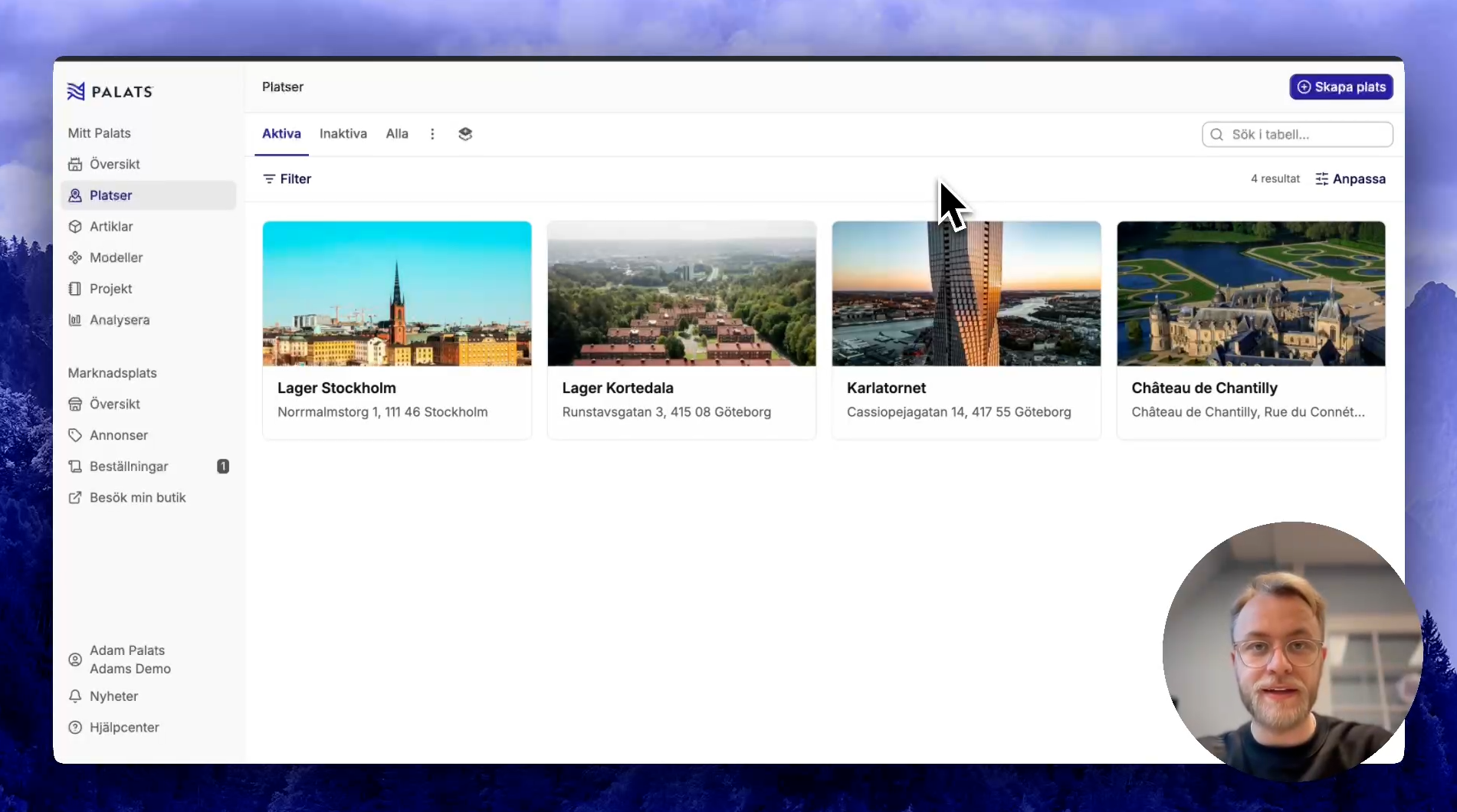Visit store via Besök min butik

click(x=137, y=498)
